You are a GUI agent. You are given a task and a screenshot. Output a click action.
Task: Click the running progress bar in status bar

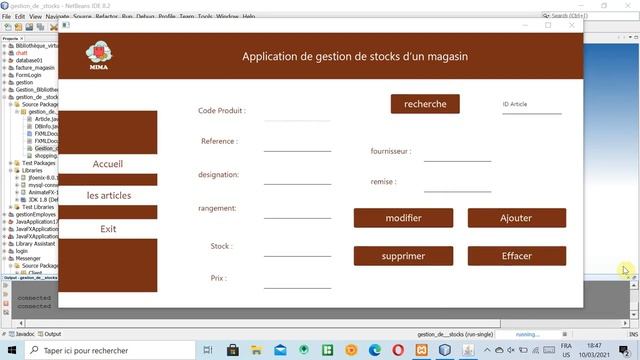click(528, 334)
